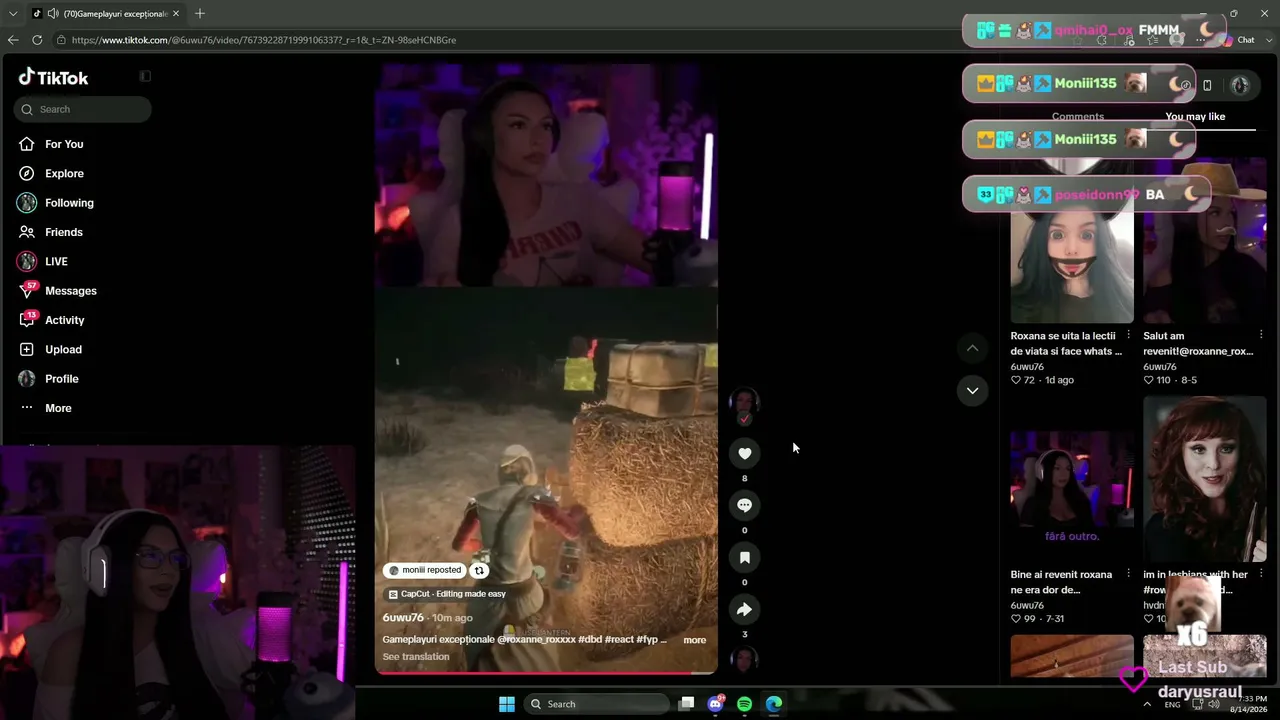Show hidden system tray icons
Screen dimensions: 1280x720
point(1147,704)
